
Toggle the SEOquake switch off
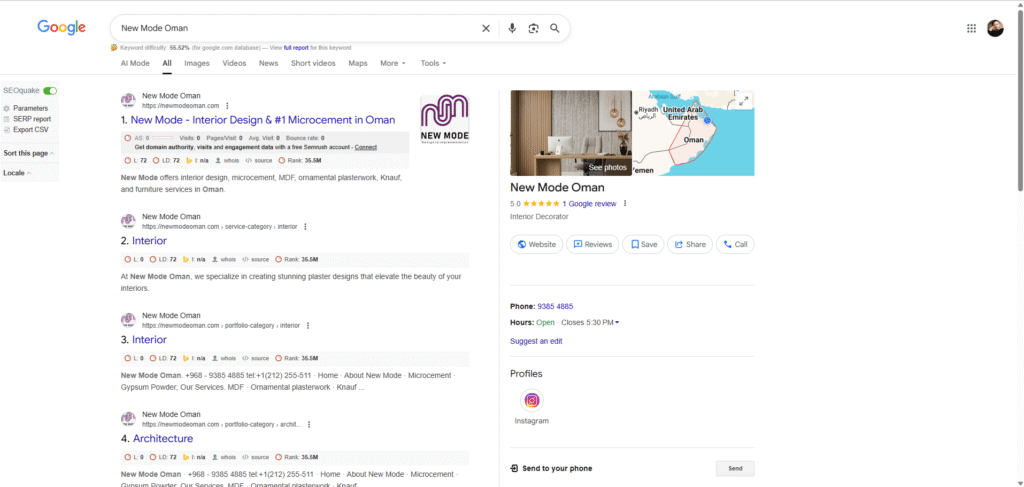point(50,91)
